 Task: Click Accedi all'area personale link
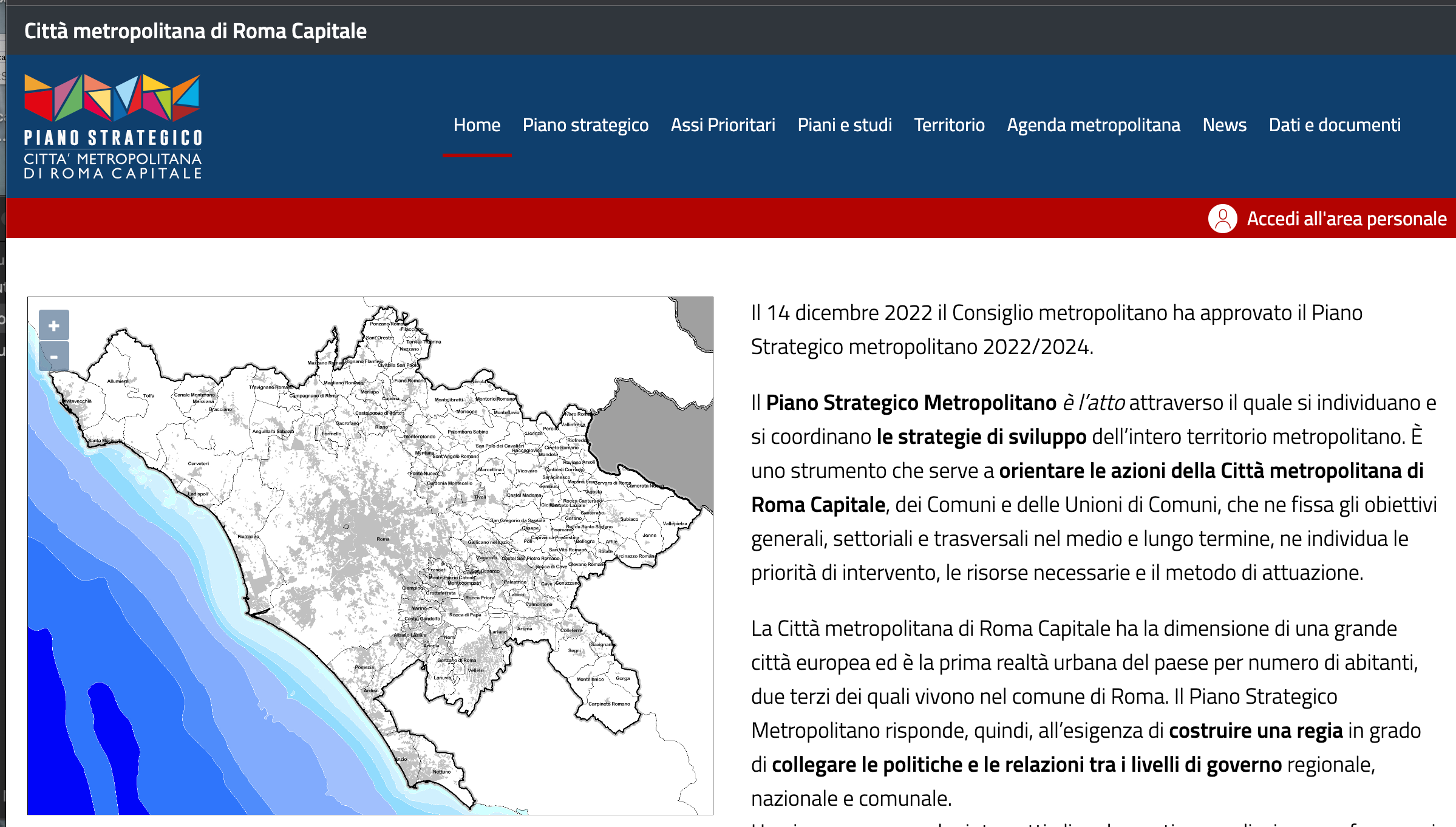[x=1346, y=219]
